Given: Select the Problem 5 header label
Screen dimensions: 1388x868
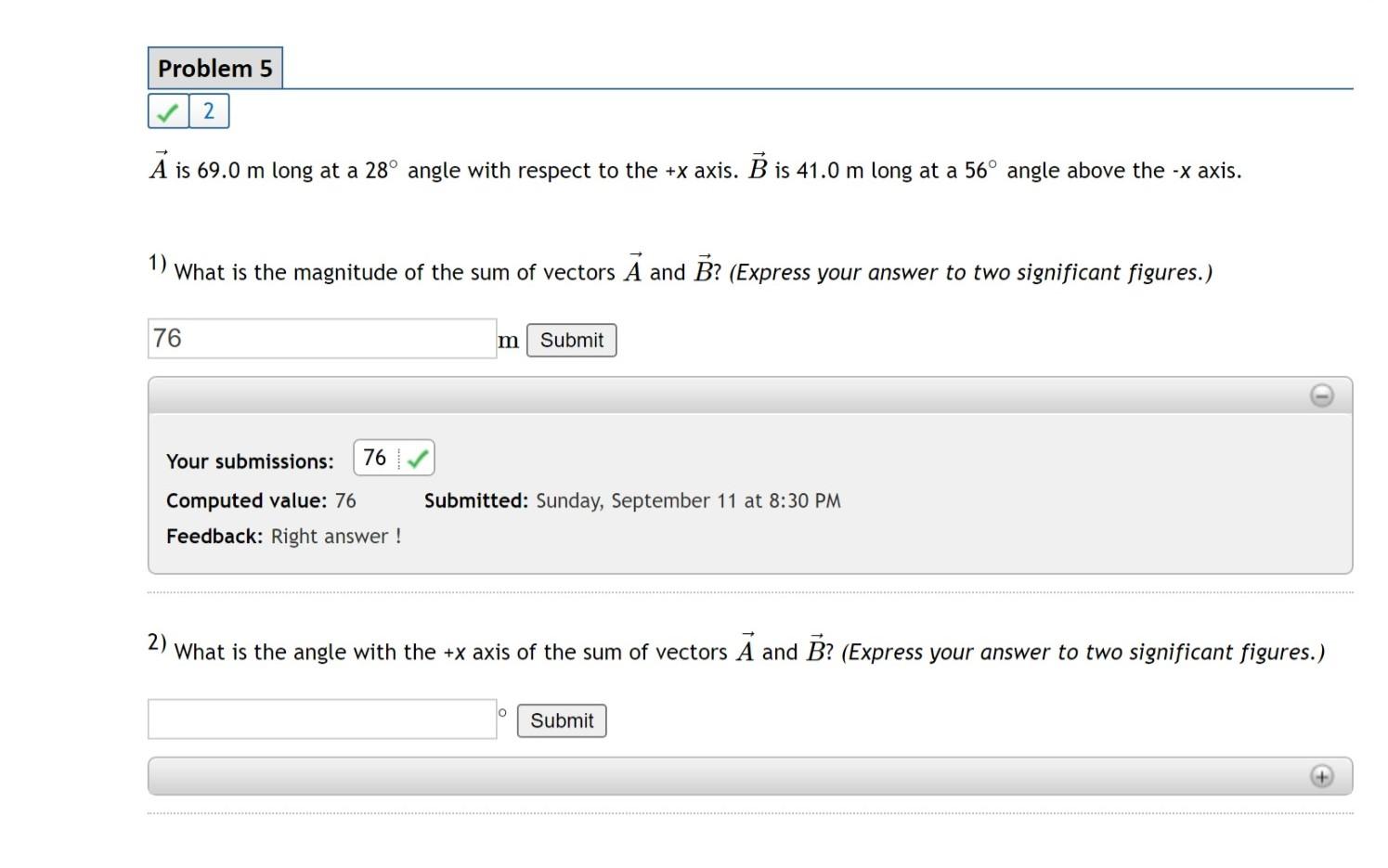Looking at the screenshot, I should pyautogui.click(x=214, y=67).
